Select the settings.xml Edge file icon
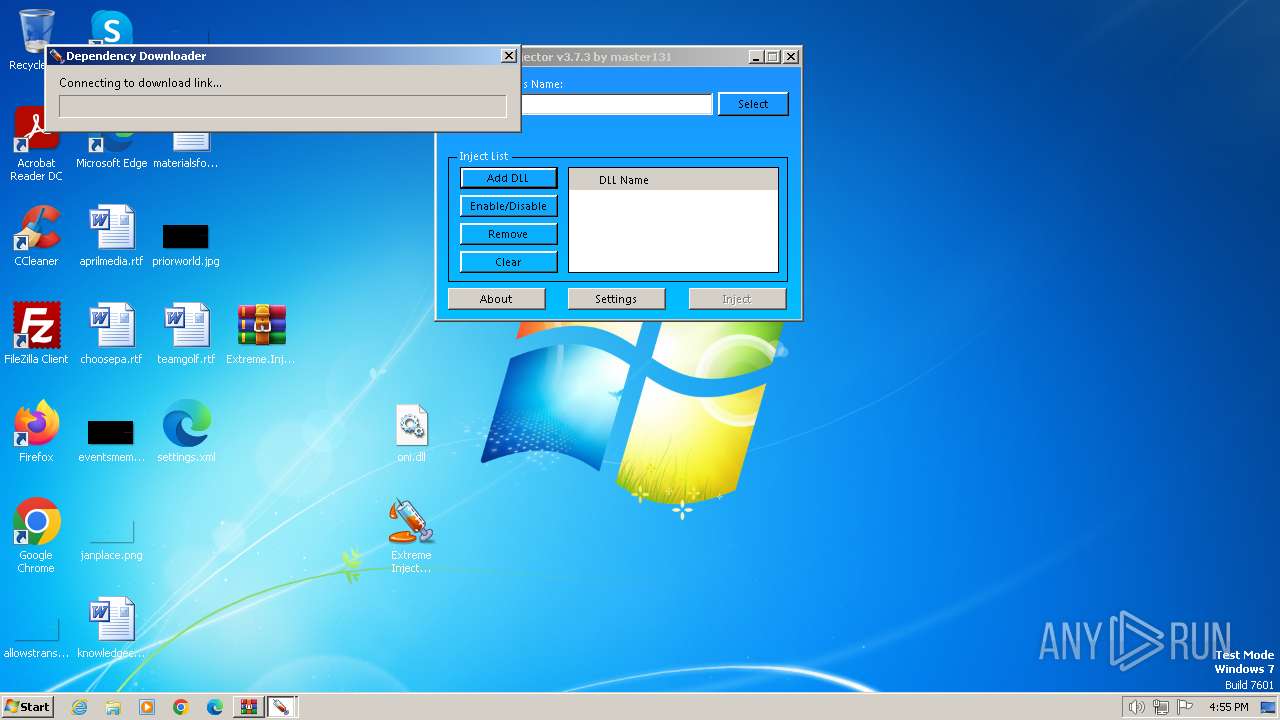This screenshot has width=1280, height=720. tap(186, 432)
